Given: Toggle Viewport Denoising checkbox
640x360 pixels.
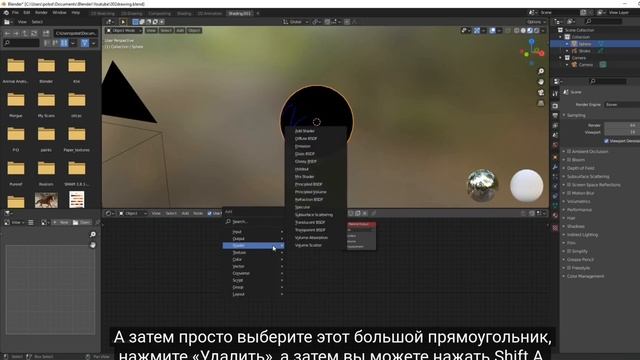Looking at the screenshot, I should click(x=606, y=141).
